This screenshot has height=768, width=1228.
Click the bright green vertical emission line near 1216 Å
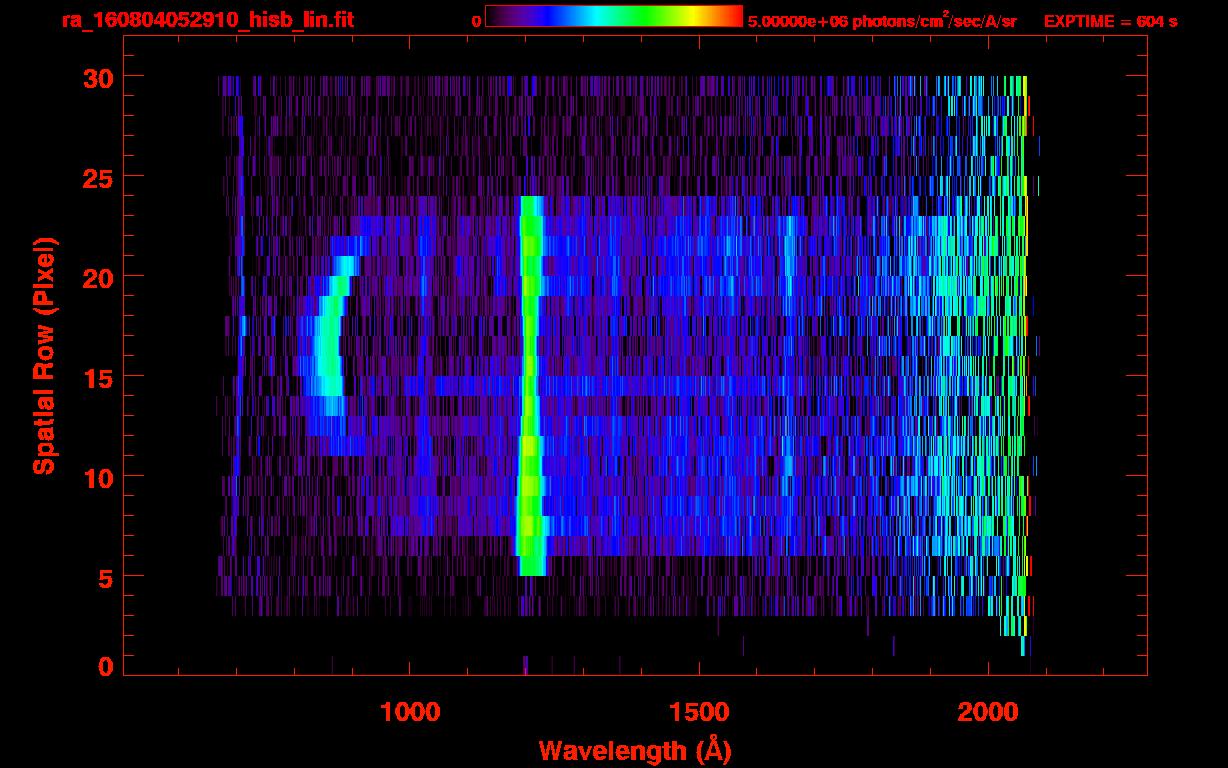pos(530,385)
